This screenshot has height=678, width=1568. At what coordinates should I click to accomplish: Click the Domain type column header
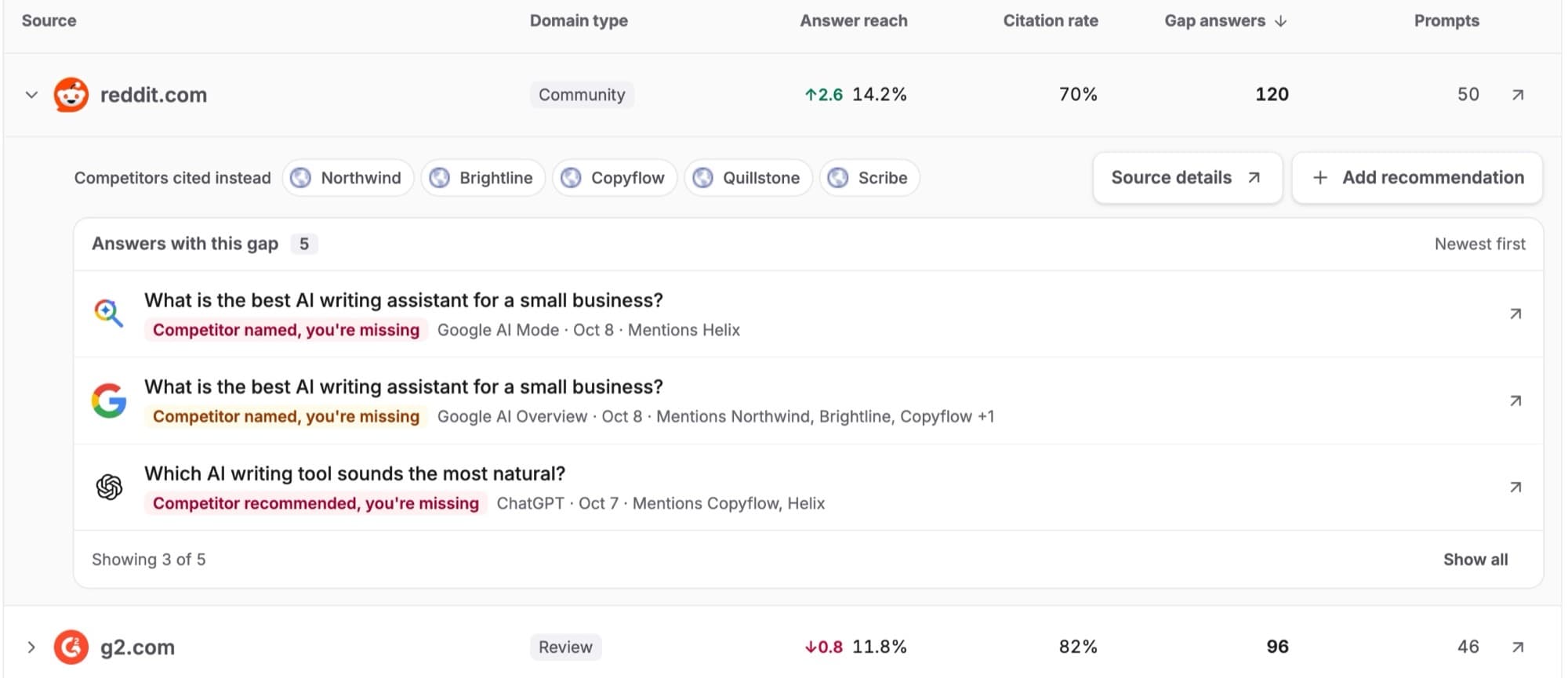point(579,21)
